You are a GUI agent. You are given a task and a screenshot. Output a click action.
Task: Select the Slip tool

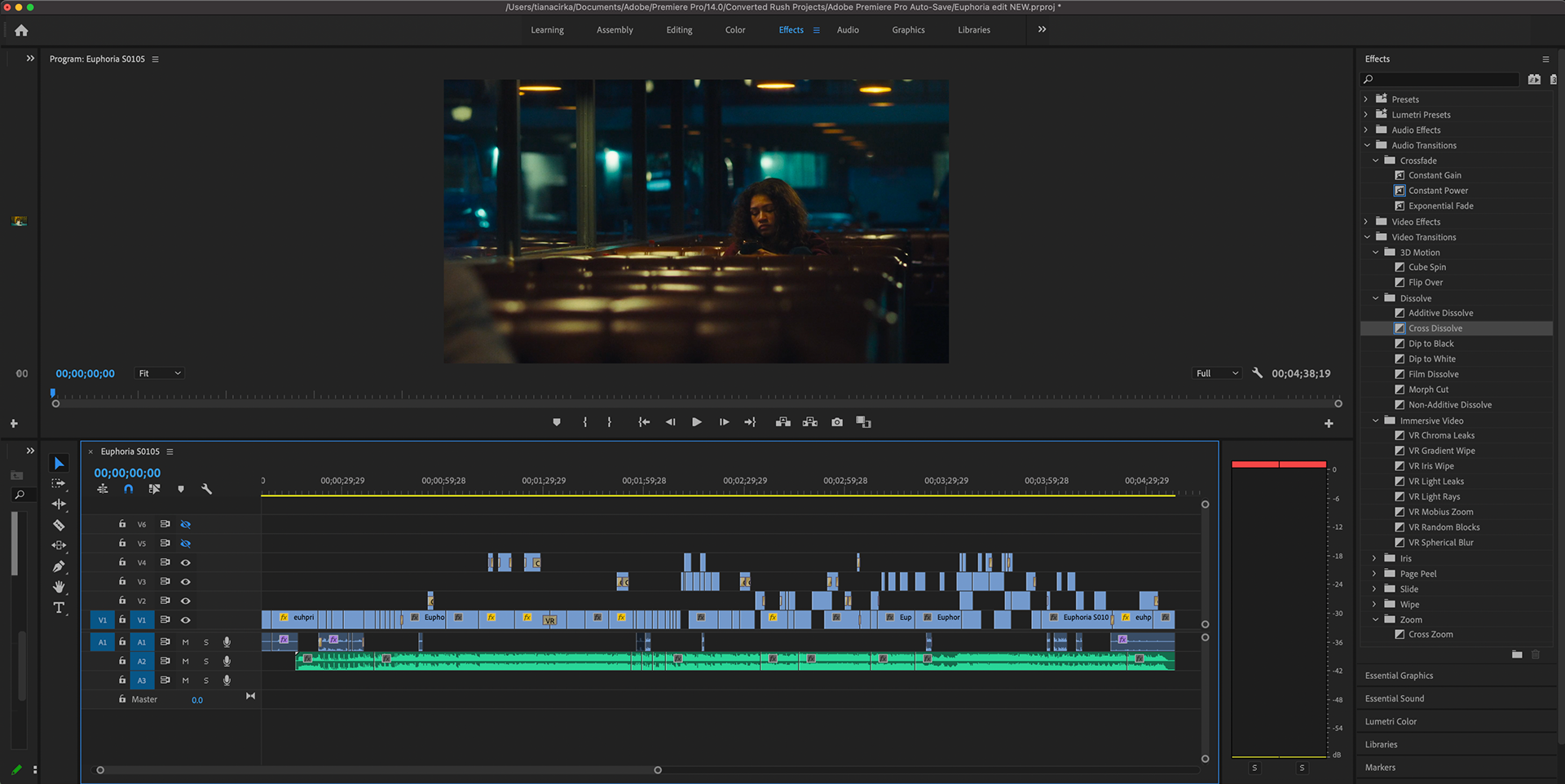(x=59, y=545)
